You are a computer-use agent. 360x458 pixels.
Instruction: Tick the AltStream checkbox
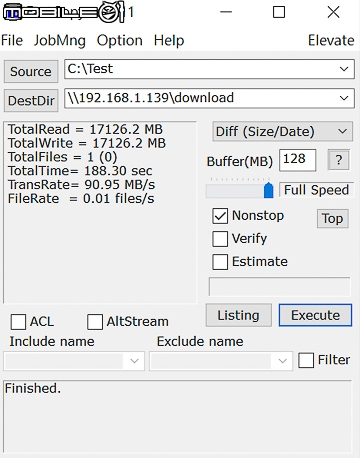tap(95, 322)
